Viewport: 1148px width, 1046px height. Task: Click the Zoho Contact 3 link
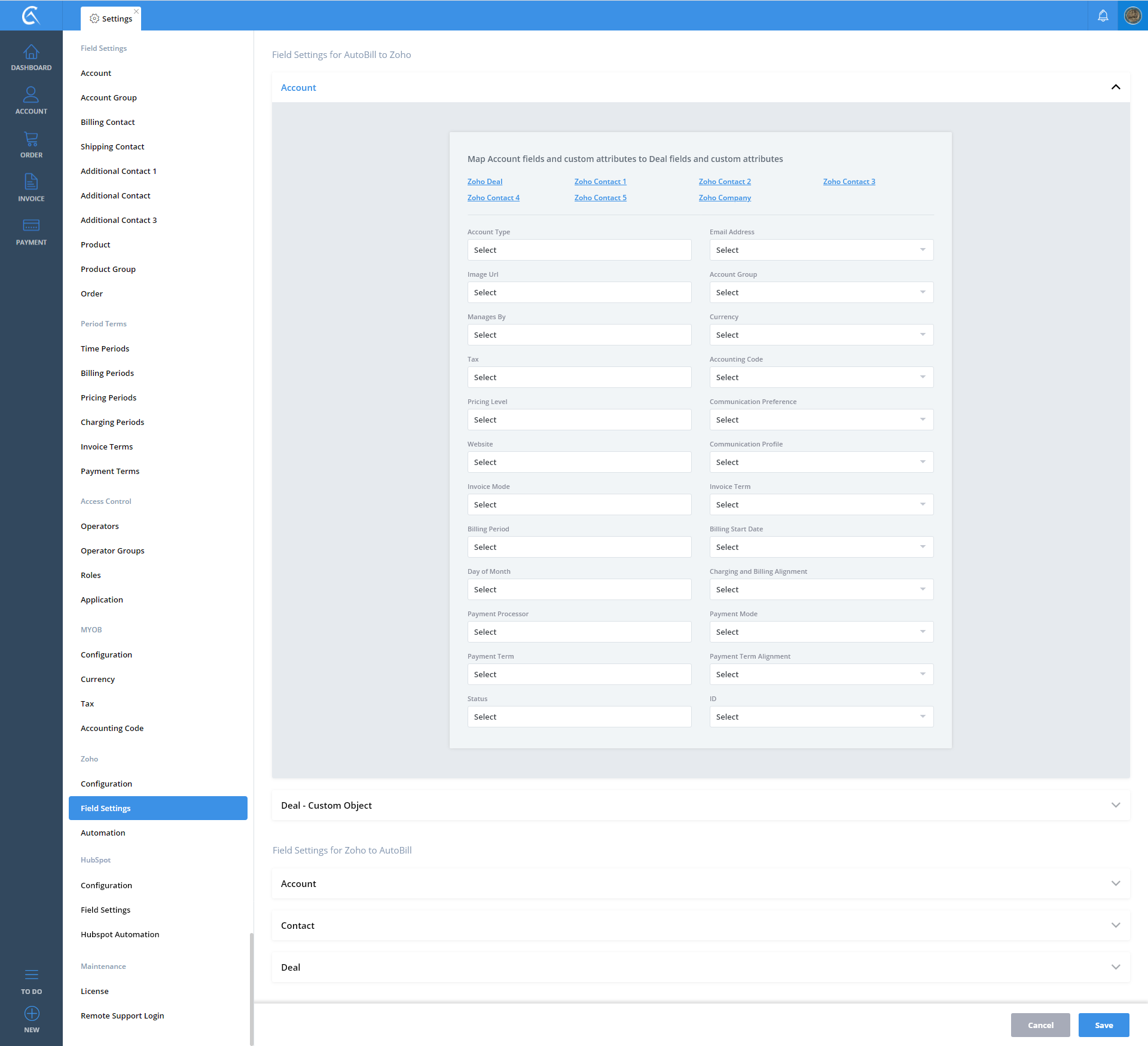(x=848, y=182)
